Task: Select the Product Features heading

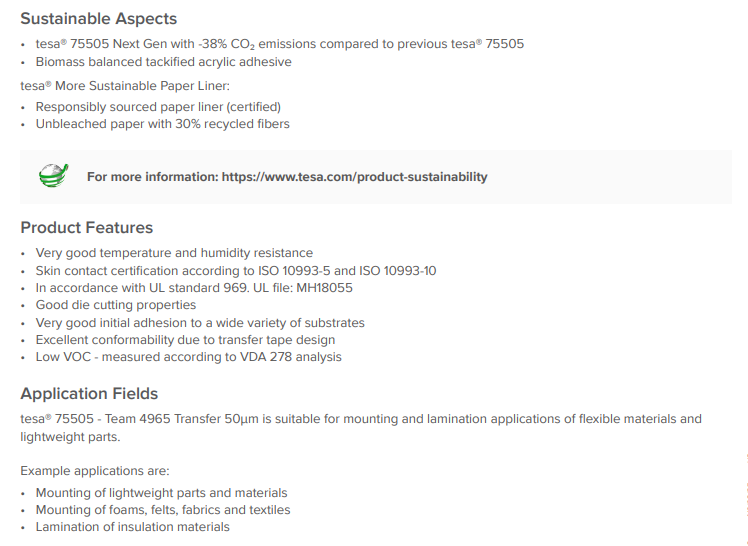Action: coord(86,227)
